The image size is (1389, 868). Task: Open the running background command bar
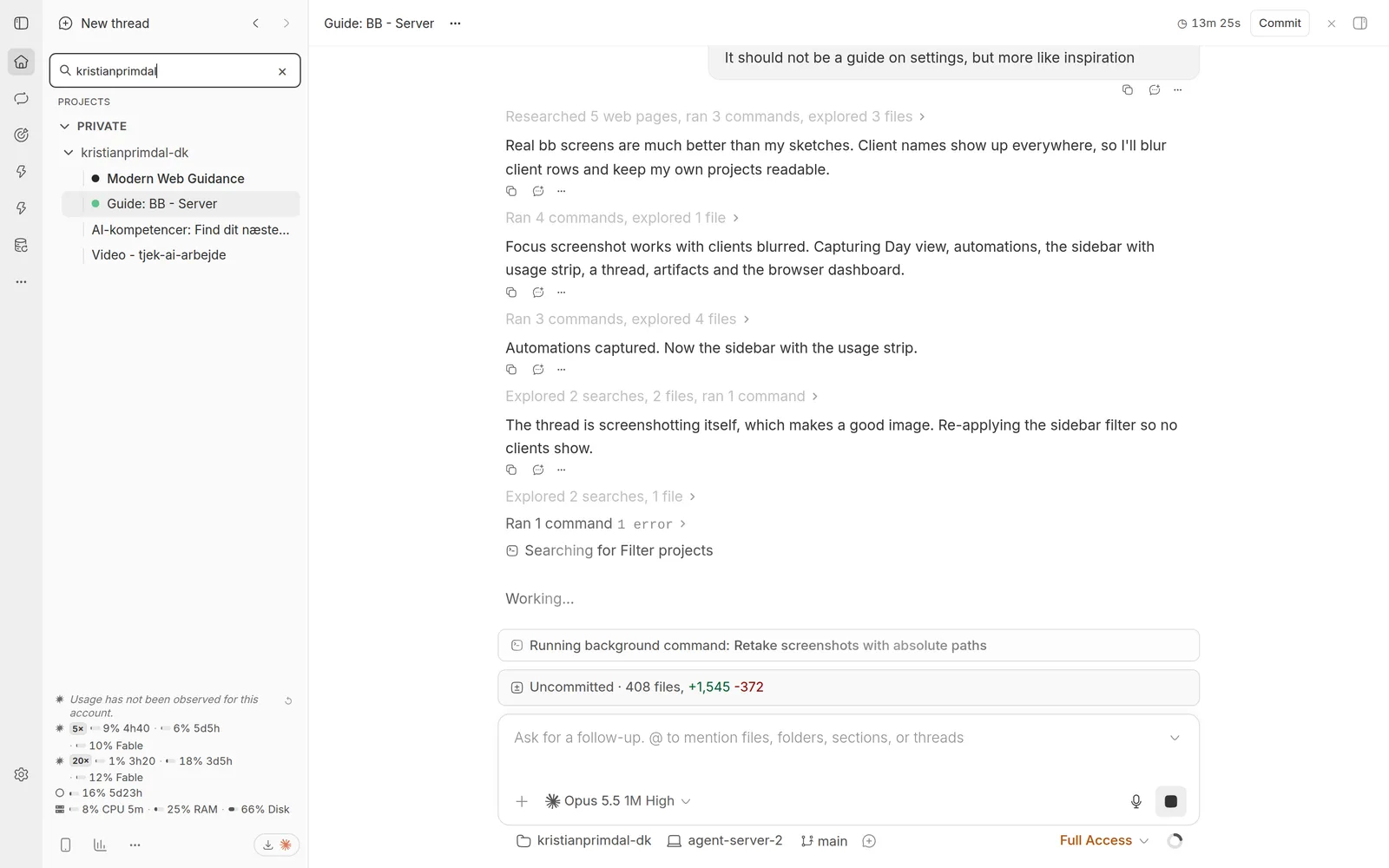tap(848, 646)
